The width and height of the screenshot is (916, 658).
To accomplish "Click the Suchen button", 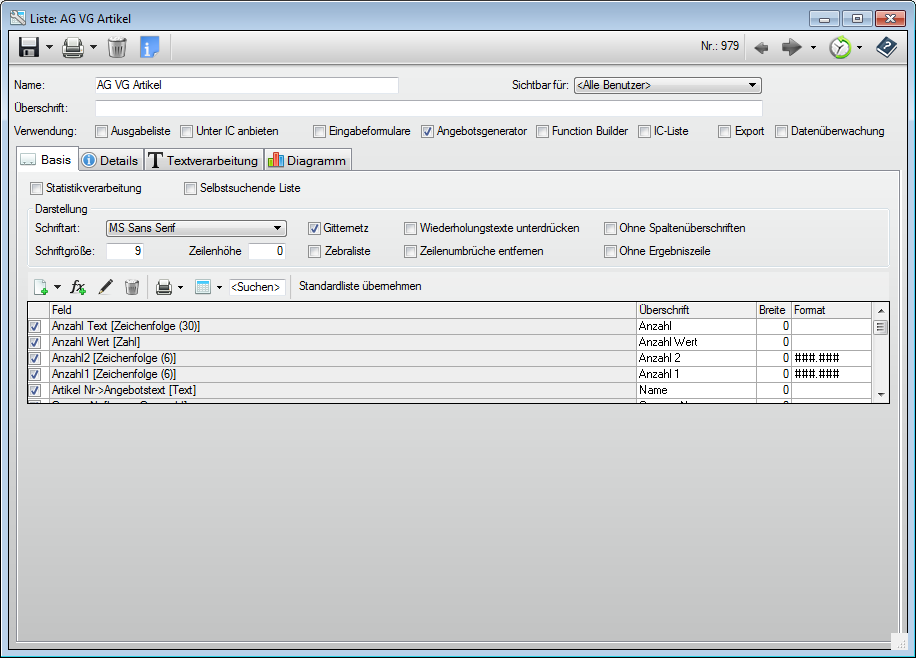I will click(259, 287).
